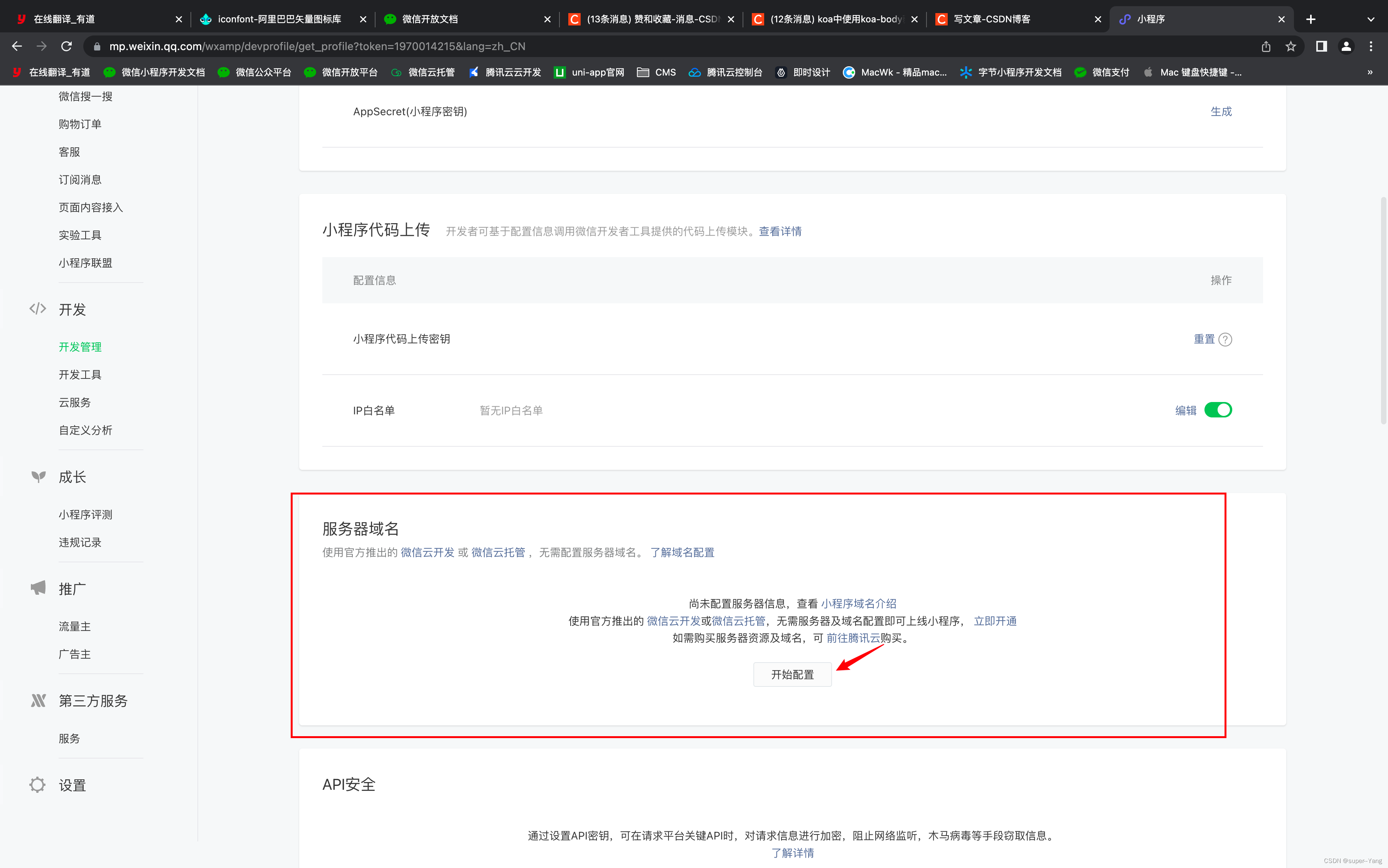Image resolution: width=1388 pixels, height=868 pixels.
Task: Open the 微信支付 bookmark
Action: click(1102, 72)
